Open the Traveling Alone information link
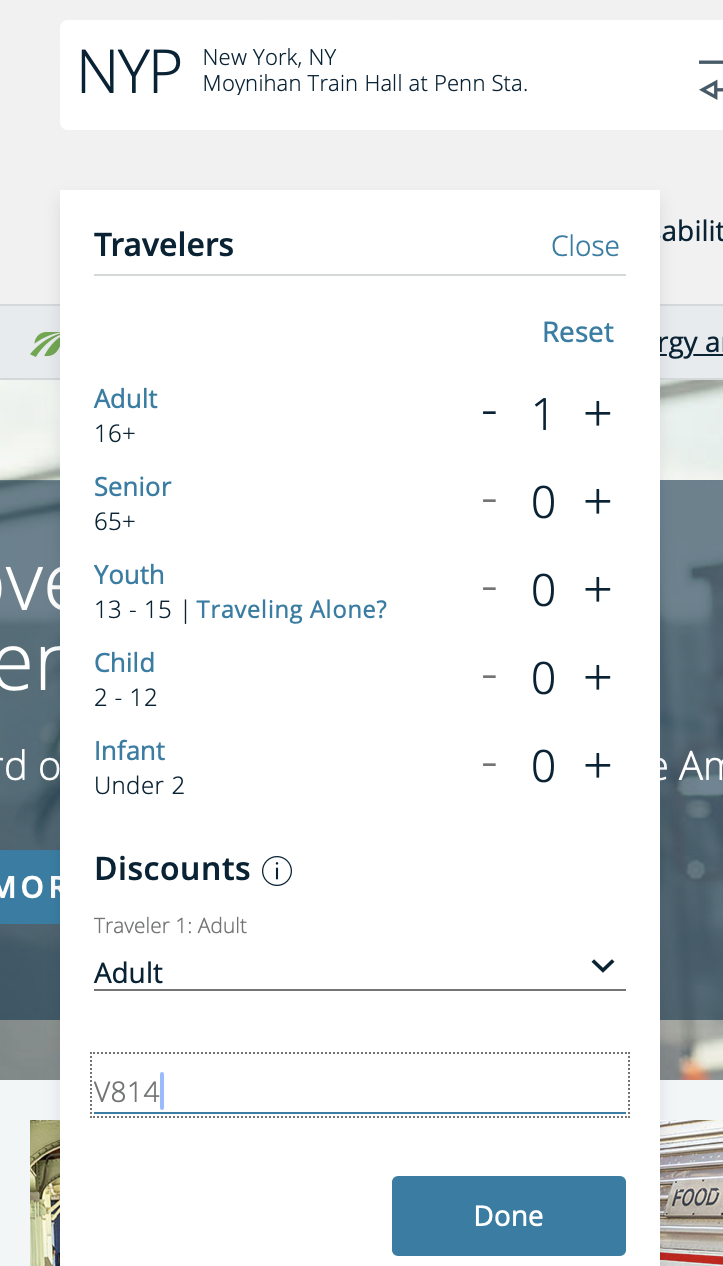 [291, 609]
